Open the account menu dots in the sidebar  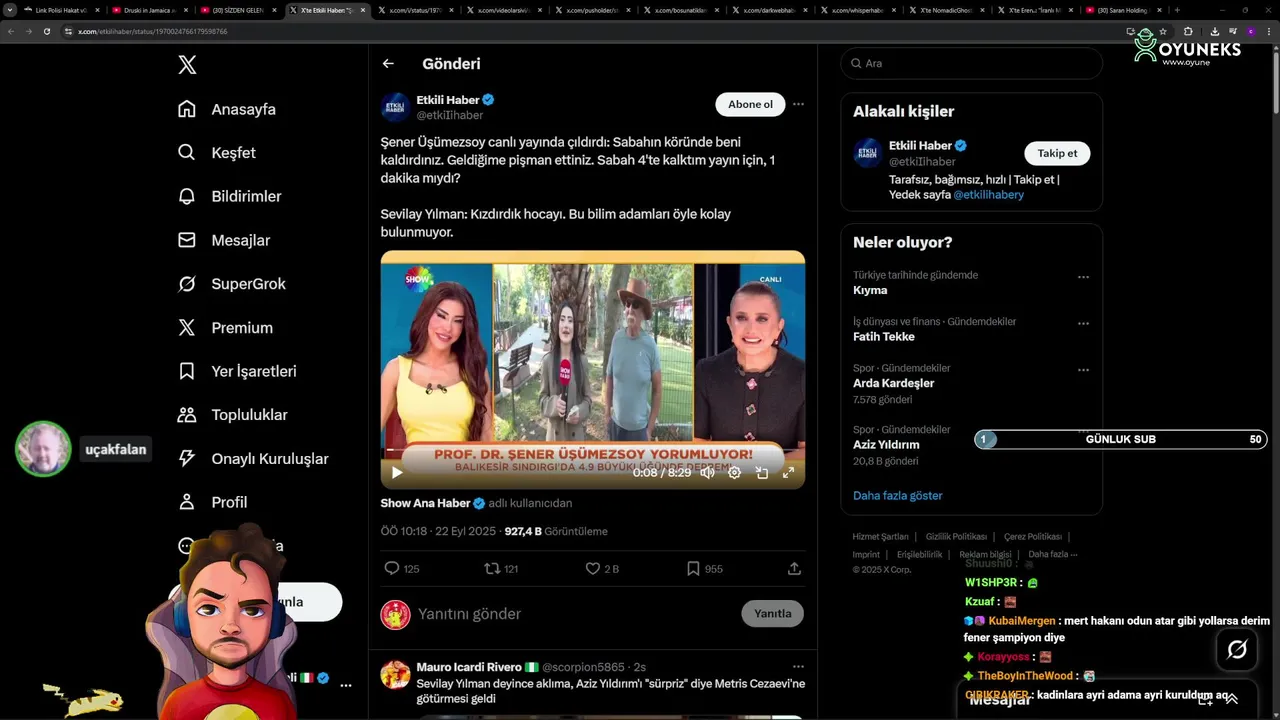point(346,686)
